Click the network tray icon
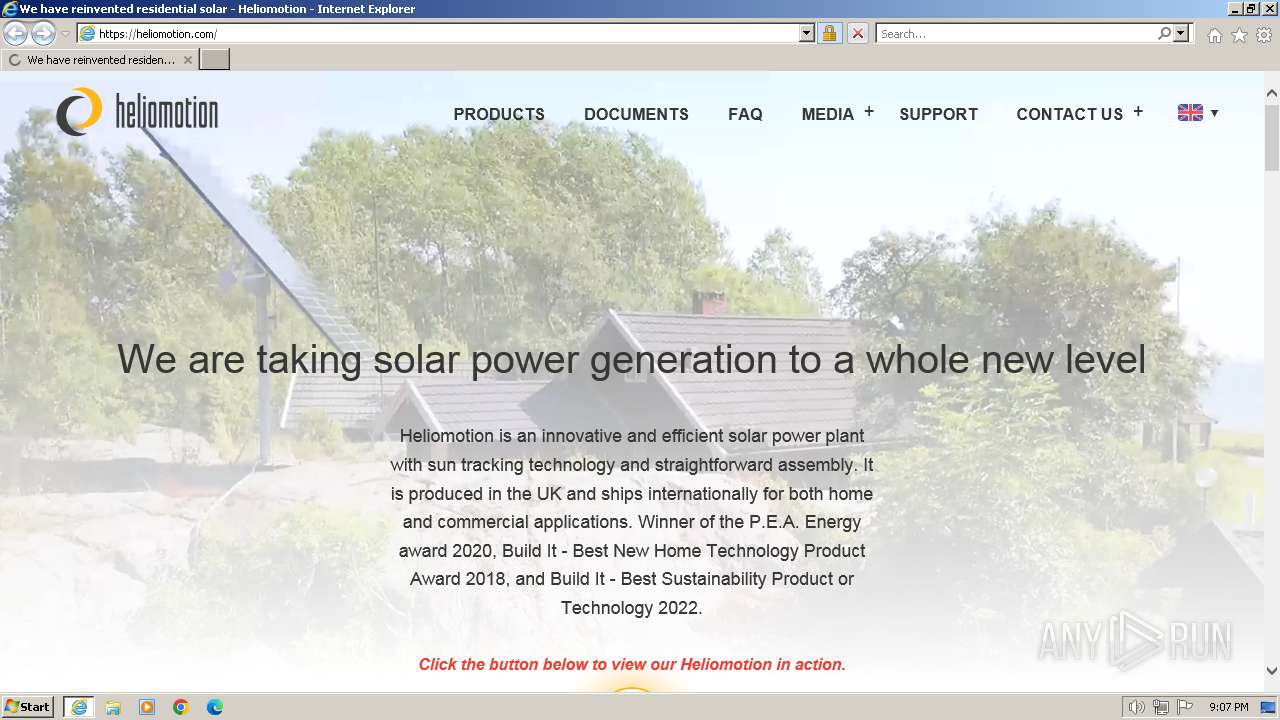Image resolution: width=1280 pixels, height=720 pixels. point(1161,707)
